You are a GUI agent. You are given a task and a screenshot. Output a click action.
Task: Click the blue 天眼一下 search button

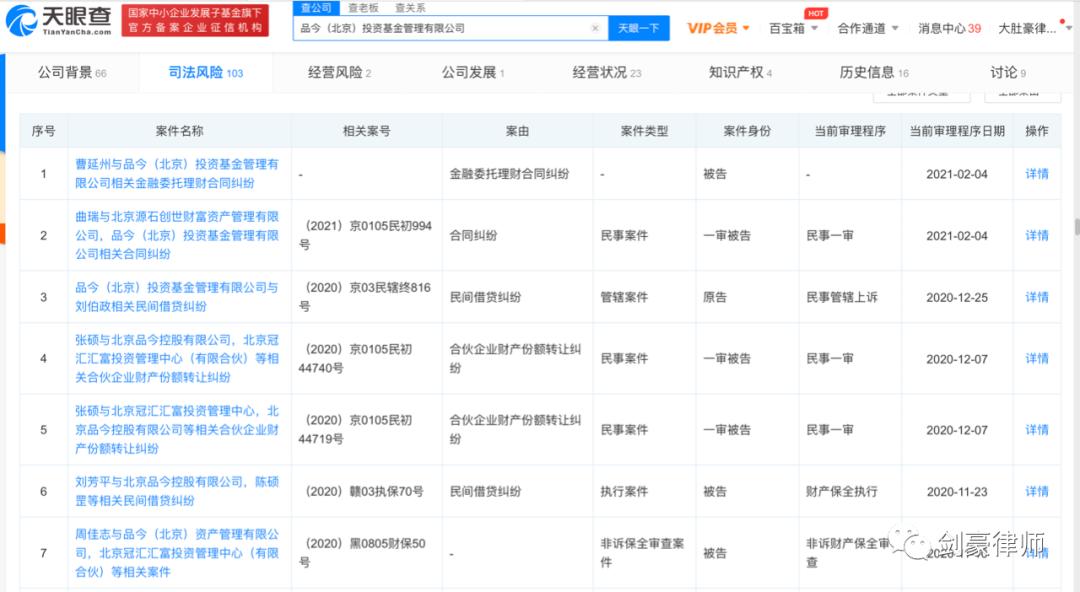click(x=639, y=28)
